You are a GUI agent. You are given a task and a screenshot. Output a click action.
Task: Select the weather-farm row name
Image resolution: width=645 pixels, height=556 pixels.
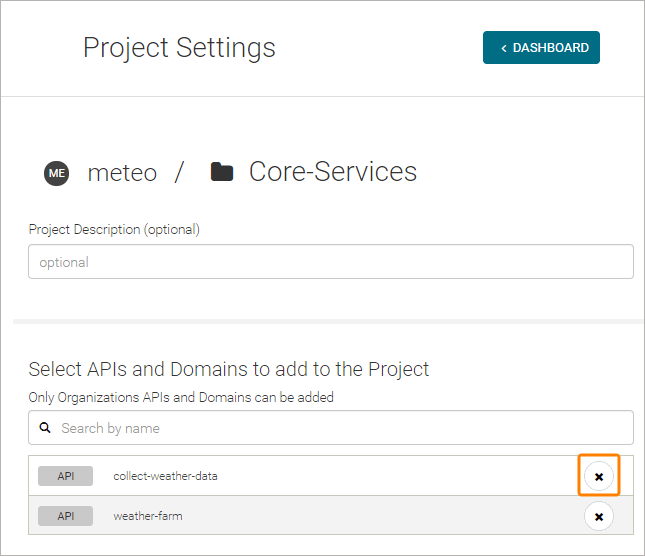coord(148,516)
